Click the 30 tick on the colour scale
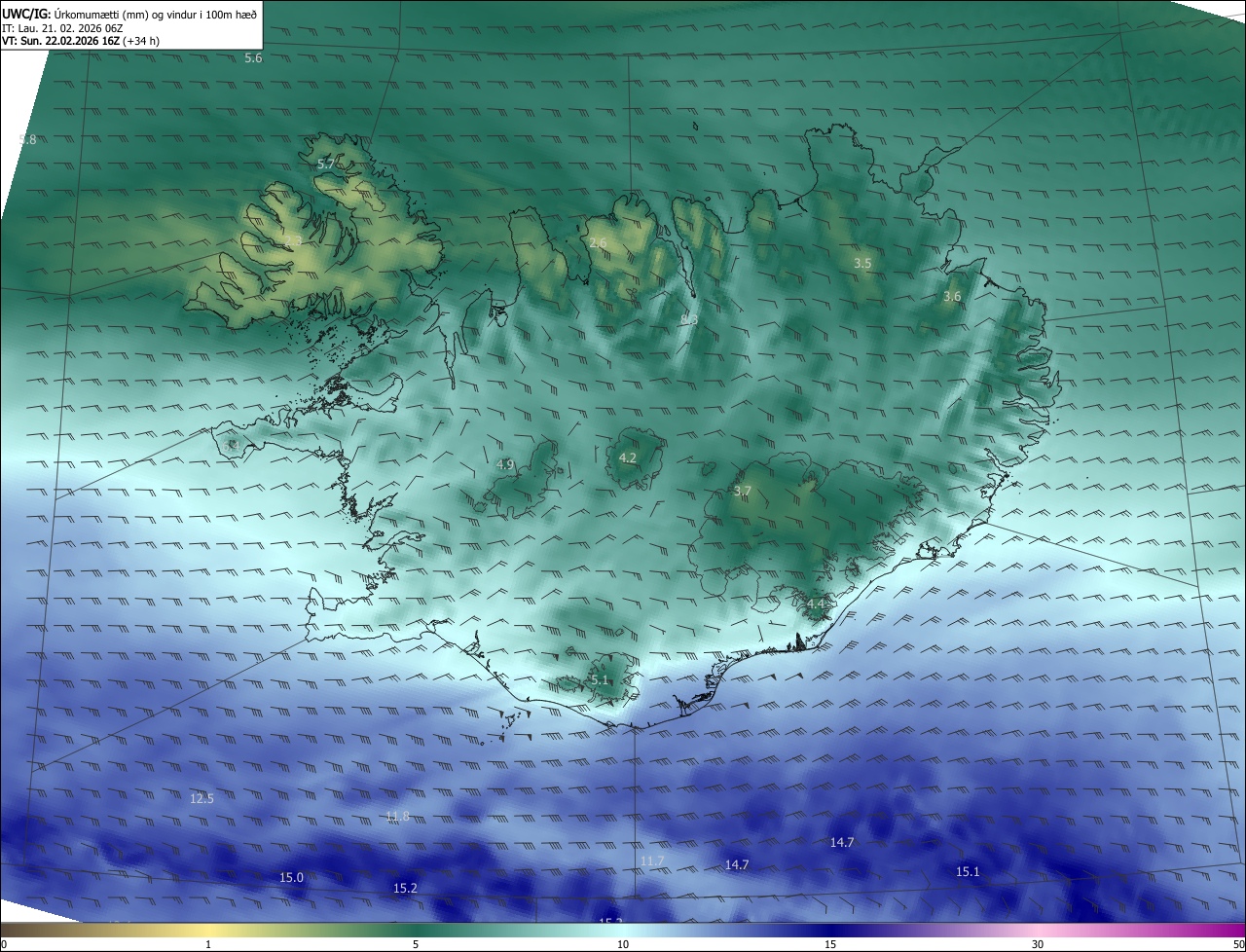This screenshot has width=1246, height=952. point(1038,944)
